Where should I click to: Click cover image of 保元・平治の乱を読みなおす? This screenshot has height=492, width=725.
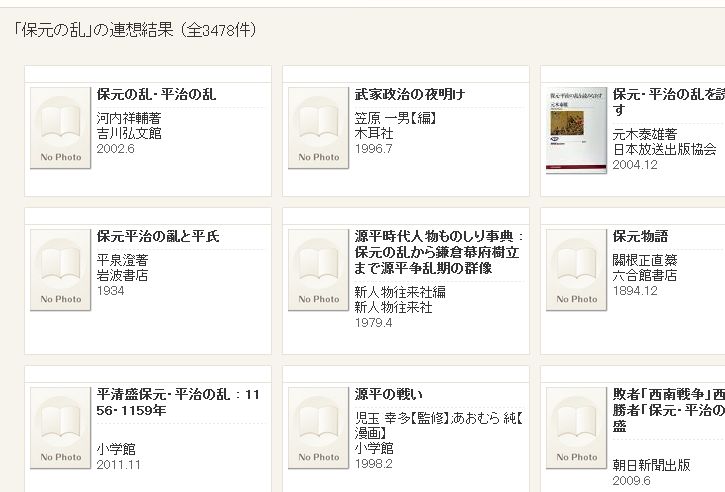[576, 130]
